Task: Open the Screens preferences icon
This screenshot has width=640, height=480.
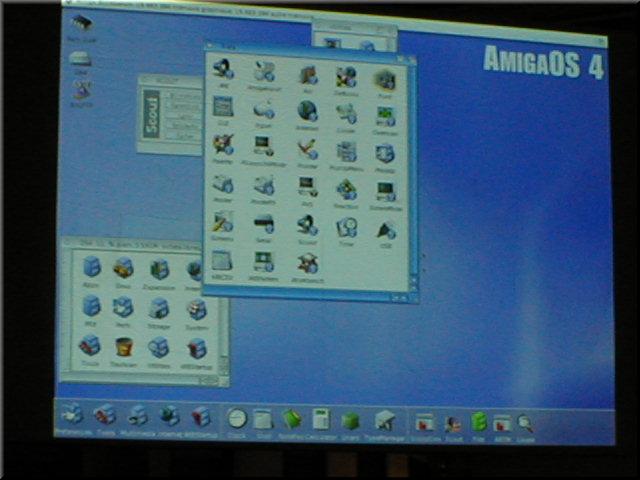Action: click(223, 222)
